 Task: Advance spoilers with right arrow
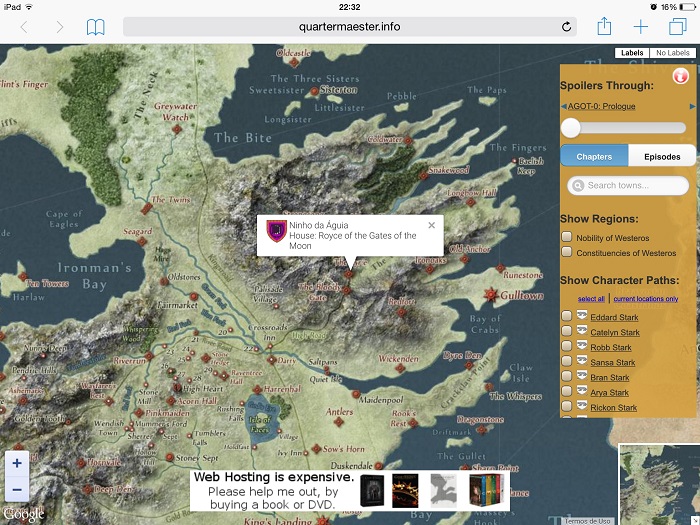pos(692,106)
